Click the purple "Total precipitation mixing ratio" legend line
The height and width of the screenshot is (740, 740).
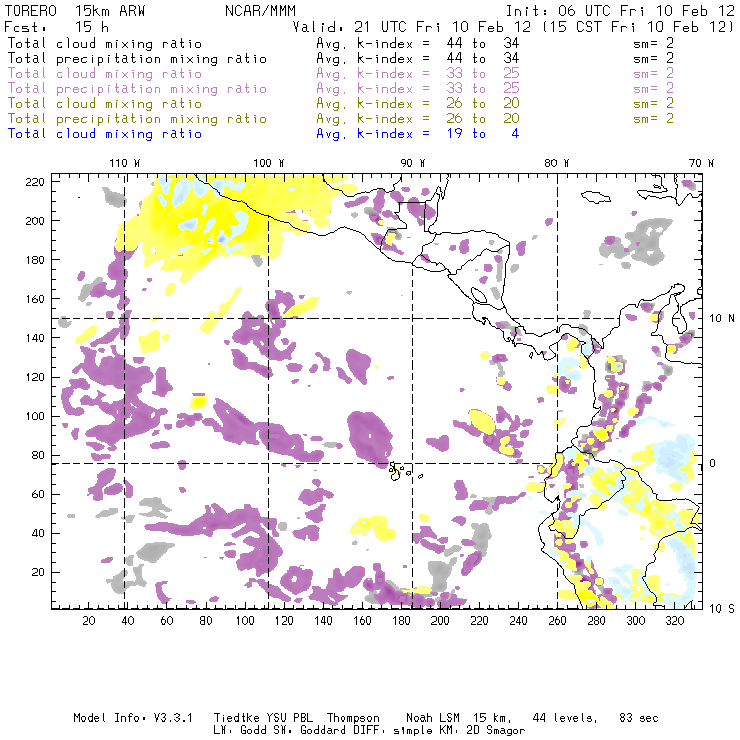137,89
